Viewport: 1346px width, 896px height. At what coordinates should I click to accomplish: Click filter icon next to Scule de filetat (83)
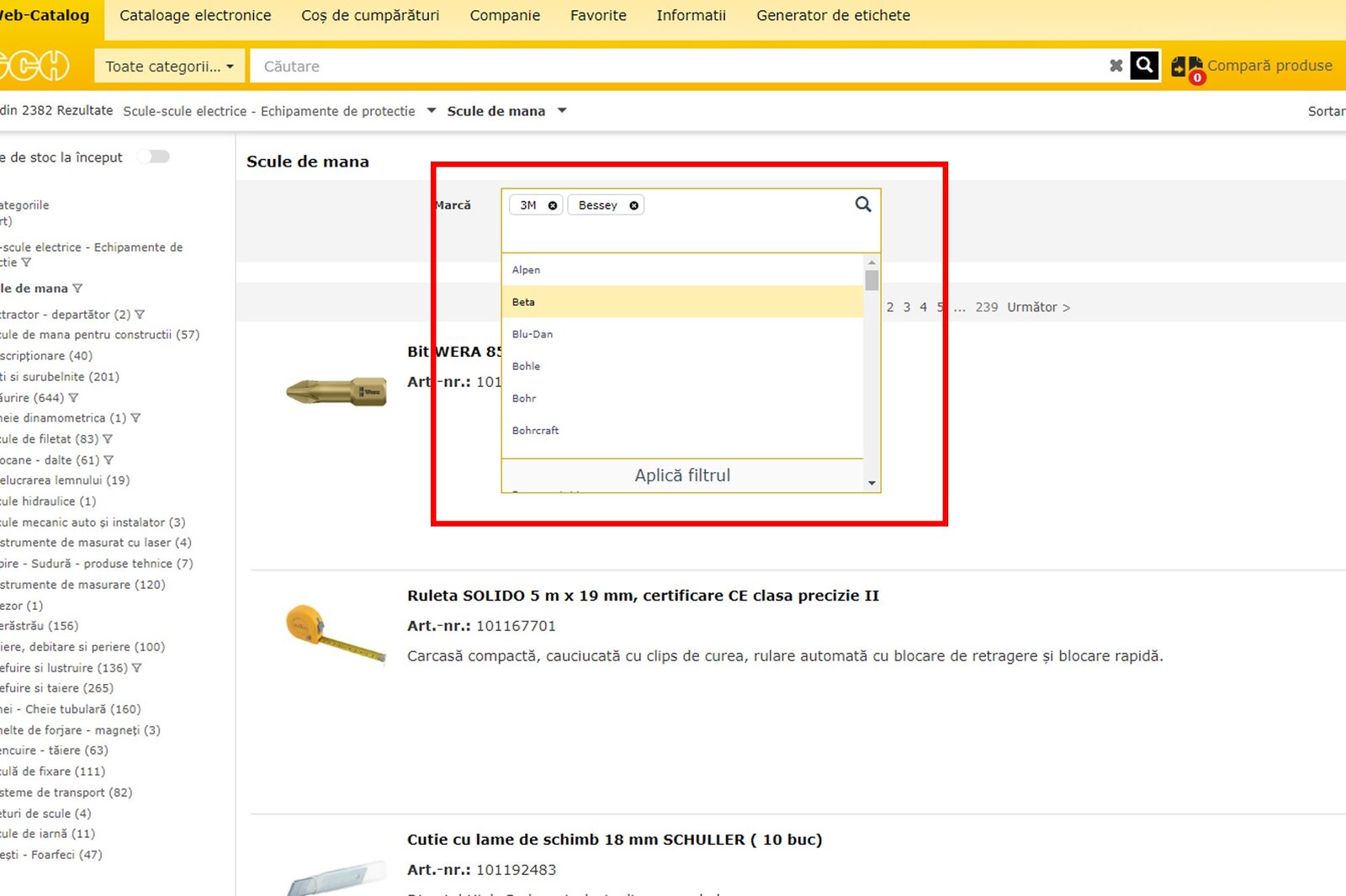[108, 439]
